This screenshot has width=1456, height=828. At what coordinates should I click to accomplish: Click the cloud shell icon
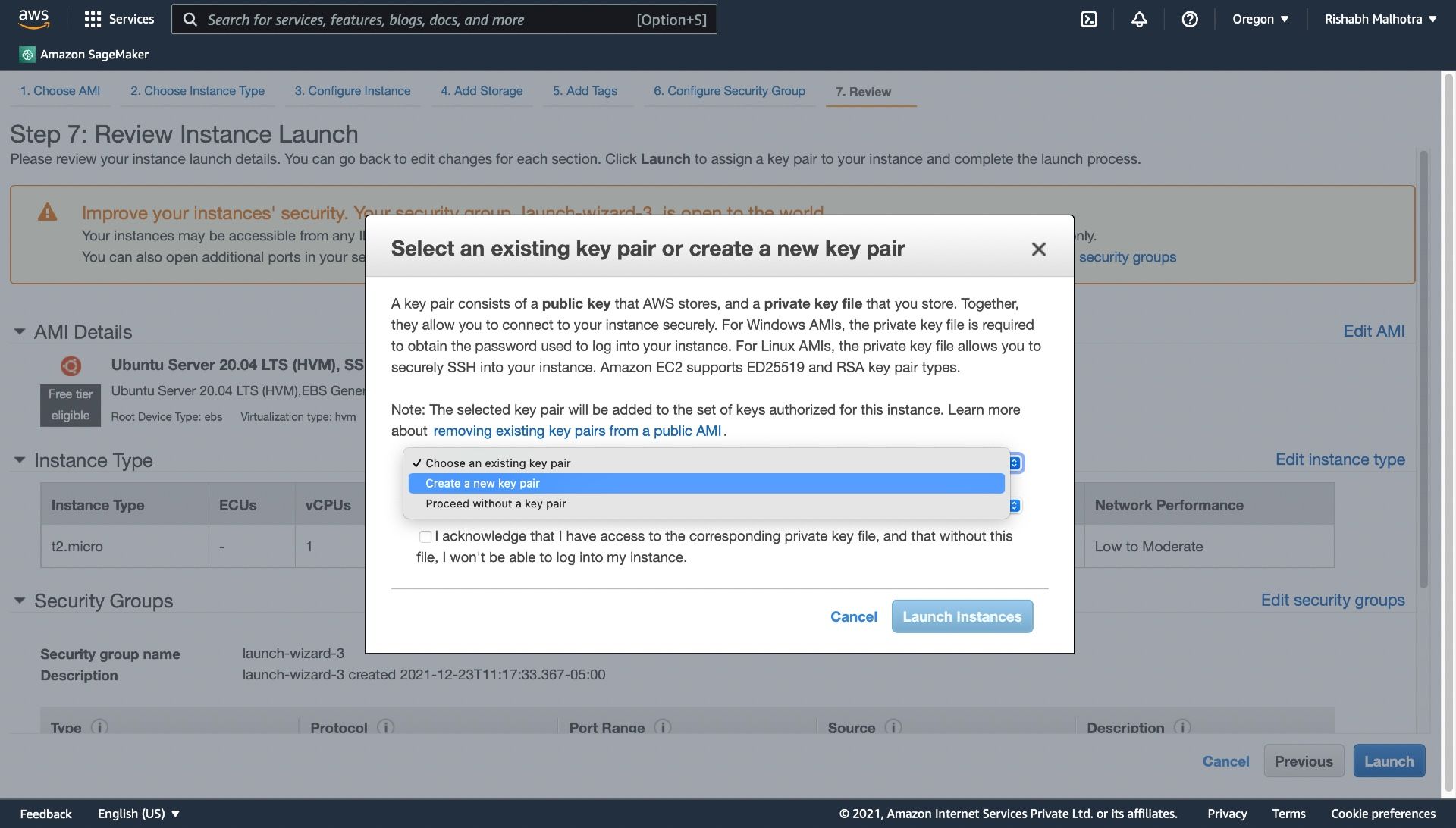click(1090, 18)
